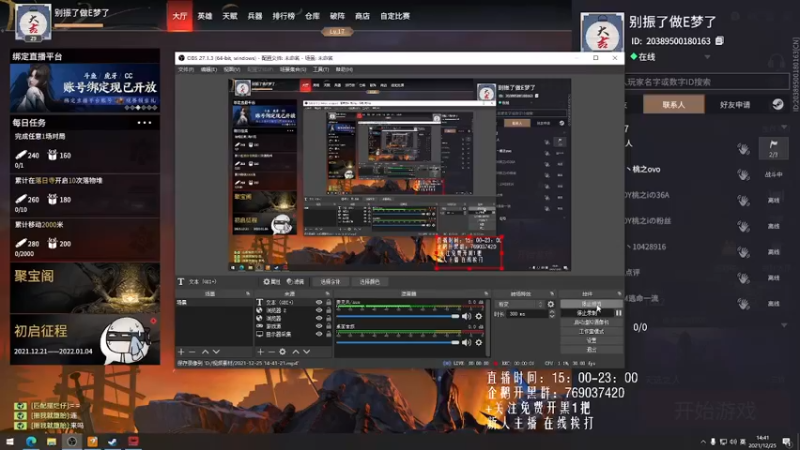
Task: Open Windows notification center
Action: tap(787, 441)
